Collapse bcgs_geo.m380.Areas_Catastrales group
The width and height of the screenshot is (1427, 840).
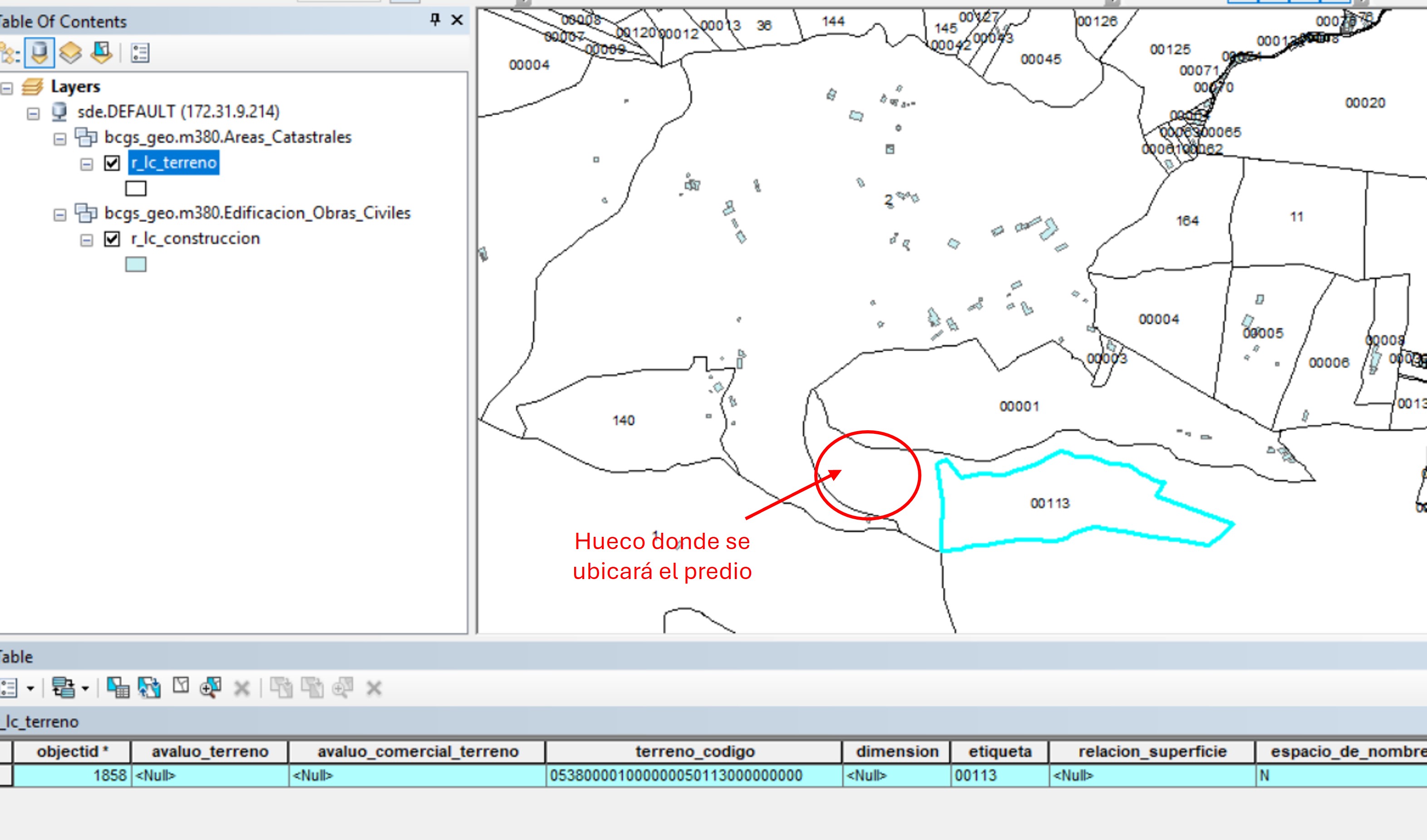tap(59, 139)
